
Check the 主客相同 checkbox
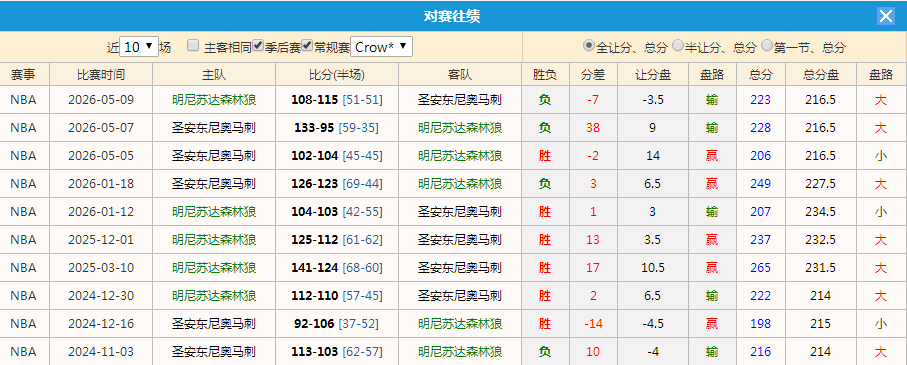193,45
